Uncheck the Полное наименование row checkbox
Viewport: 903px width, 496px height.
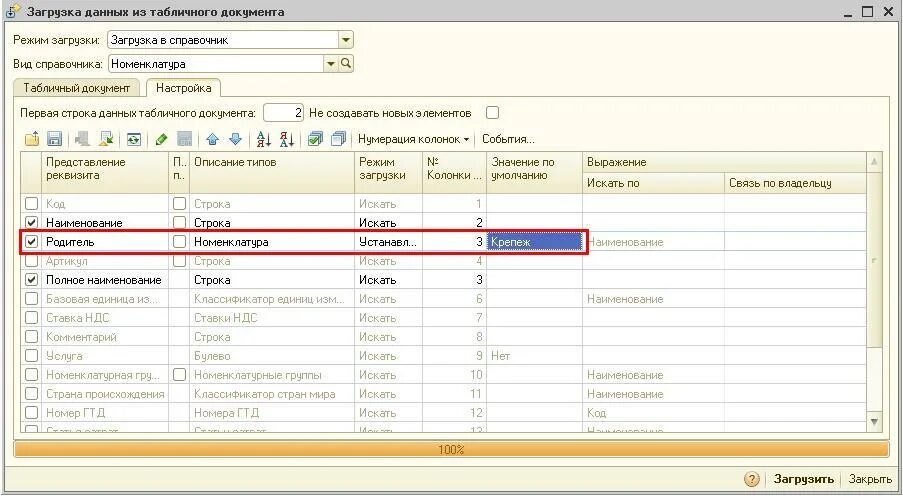pyautogui.click(x=32, y=279)
